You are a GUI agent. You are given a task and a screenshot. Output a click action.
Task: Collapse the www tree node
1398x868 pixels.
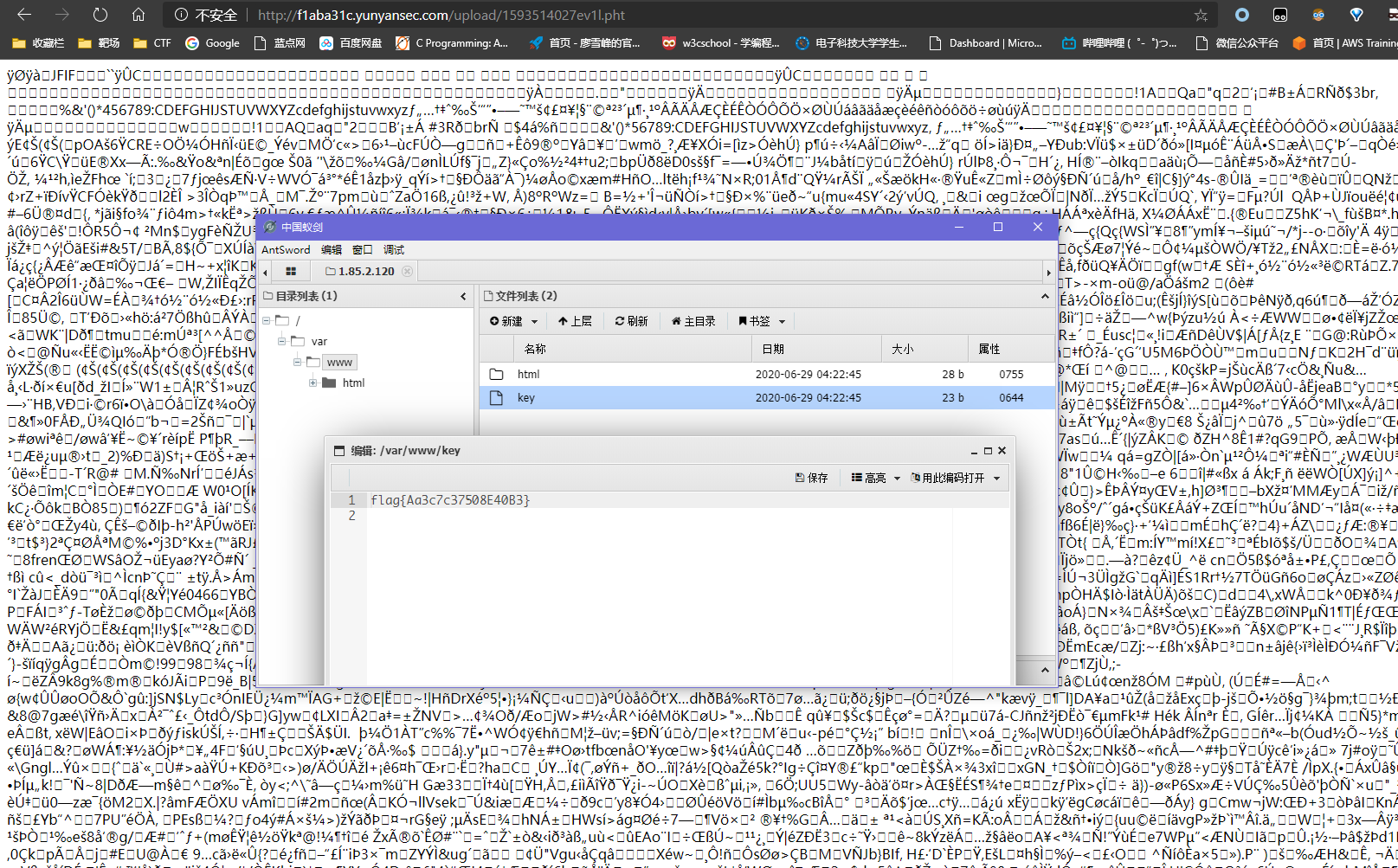[x=297, y=362]
